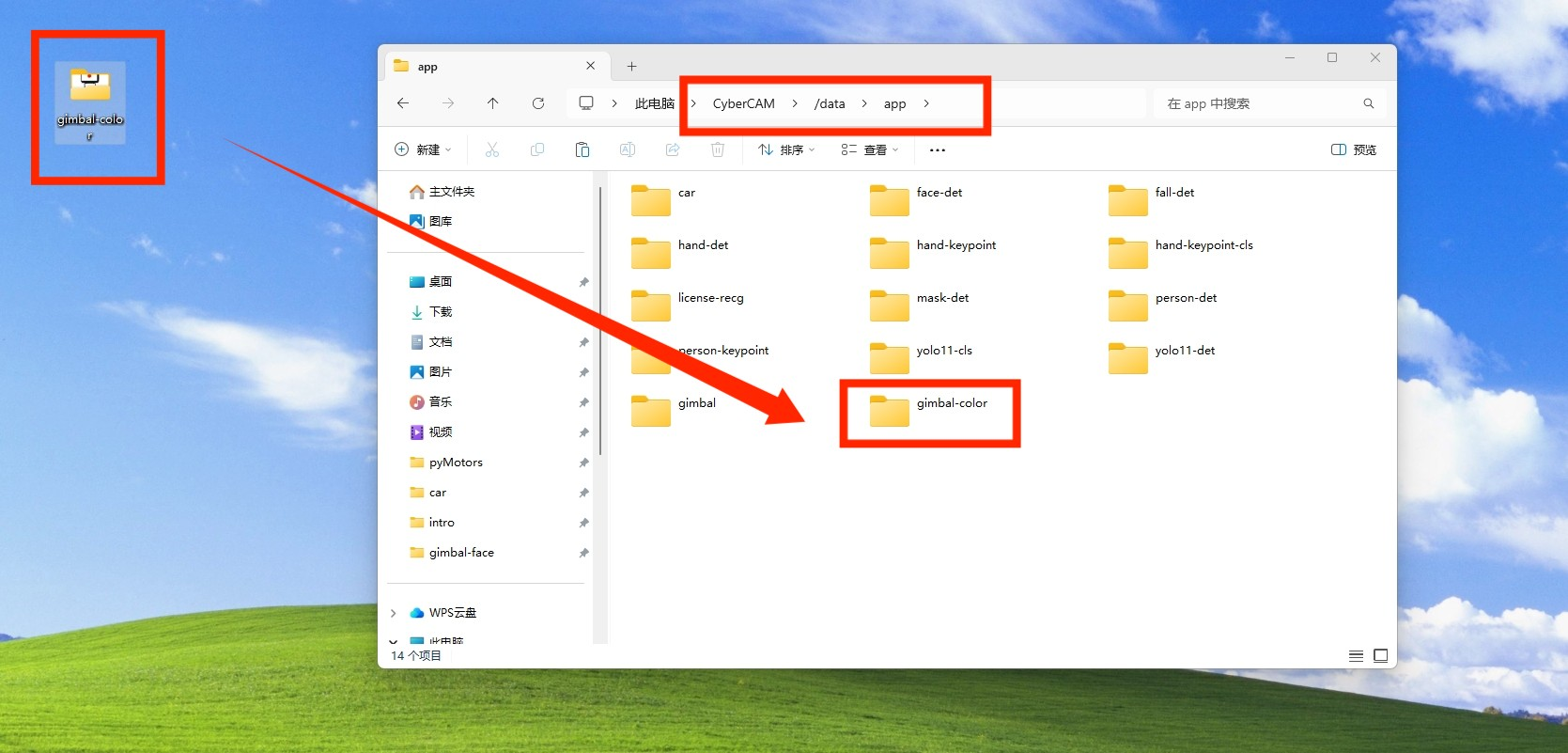The width and height of the screenshot is (1568, 753).
Task: Click the Copy icon in toolbar
Action: tap(537, 149)
